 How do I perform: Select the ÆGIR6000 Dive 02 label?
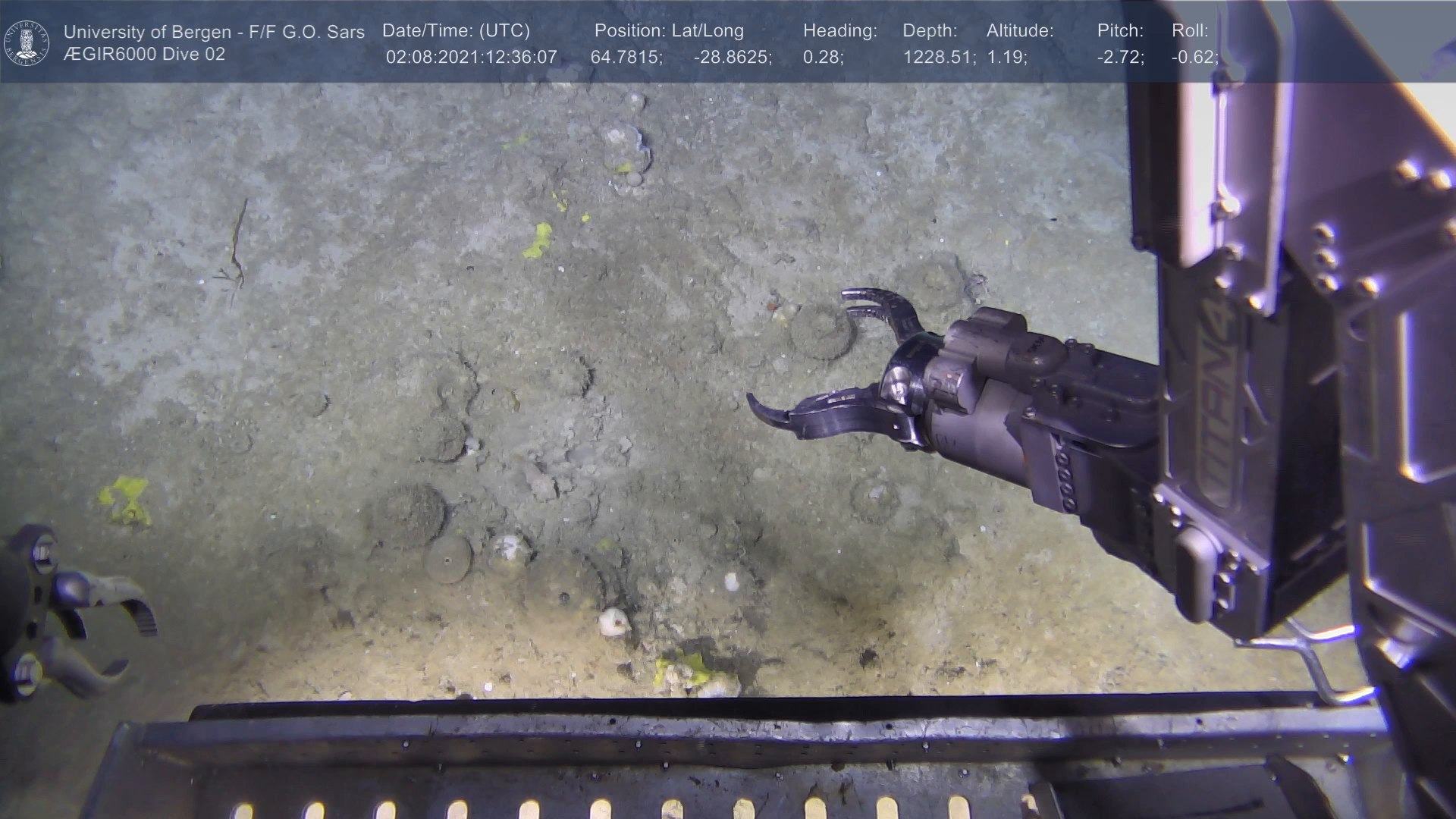[x=144, y=55]
